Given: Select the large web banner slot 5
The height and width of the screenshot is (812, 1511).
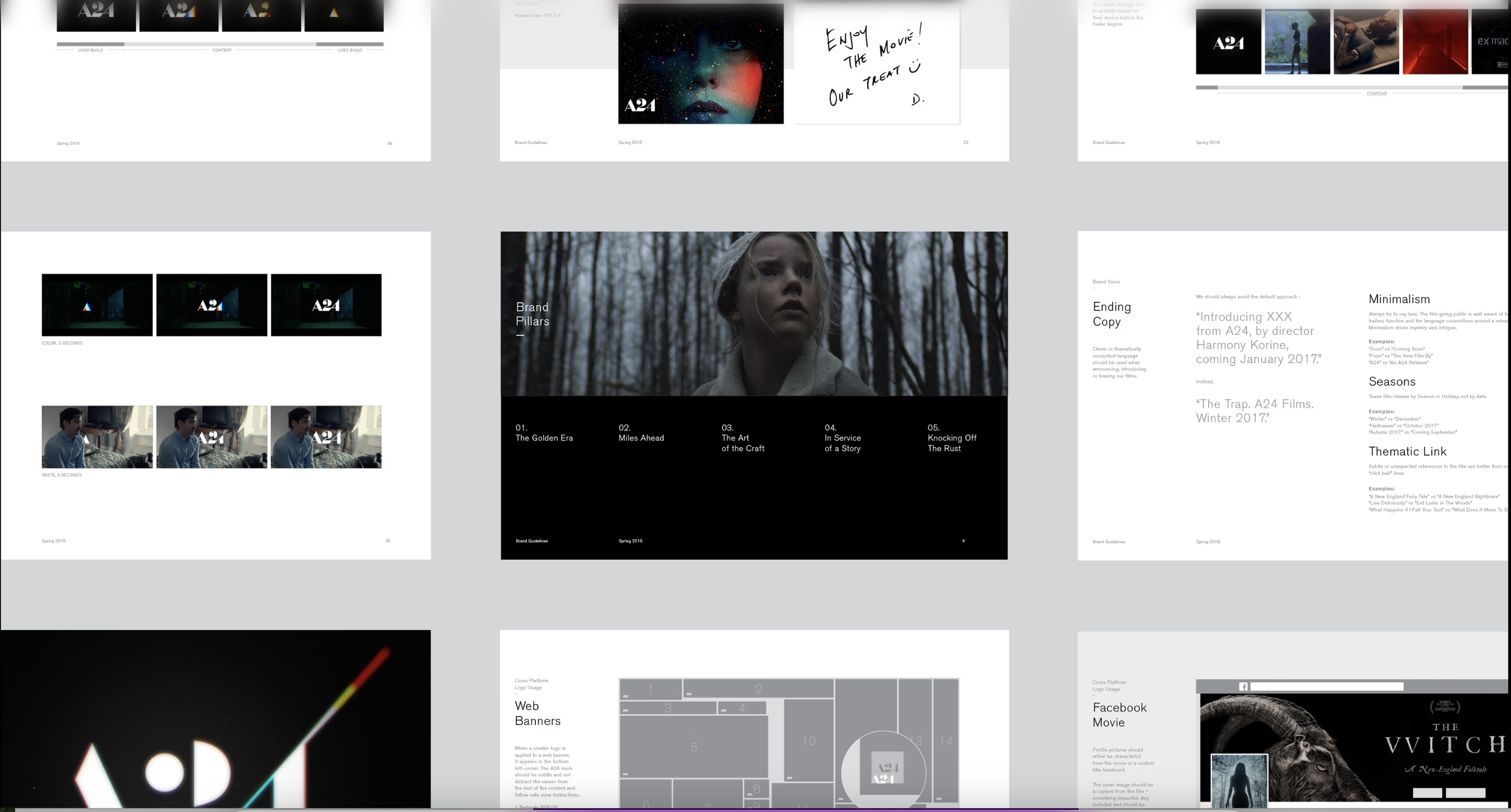Looking at the screenshot, I should 694,747.
